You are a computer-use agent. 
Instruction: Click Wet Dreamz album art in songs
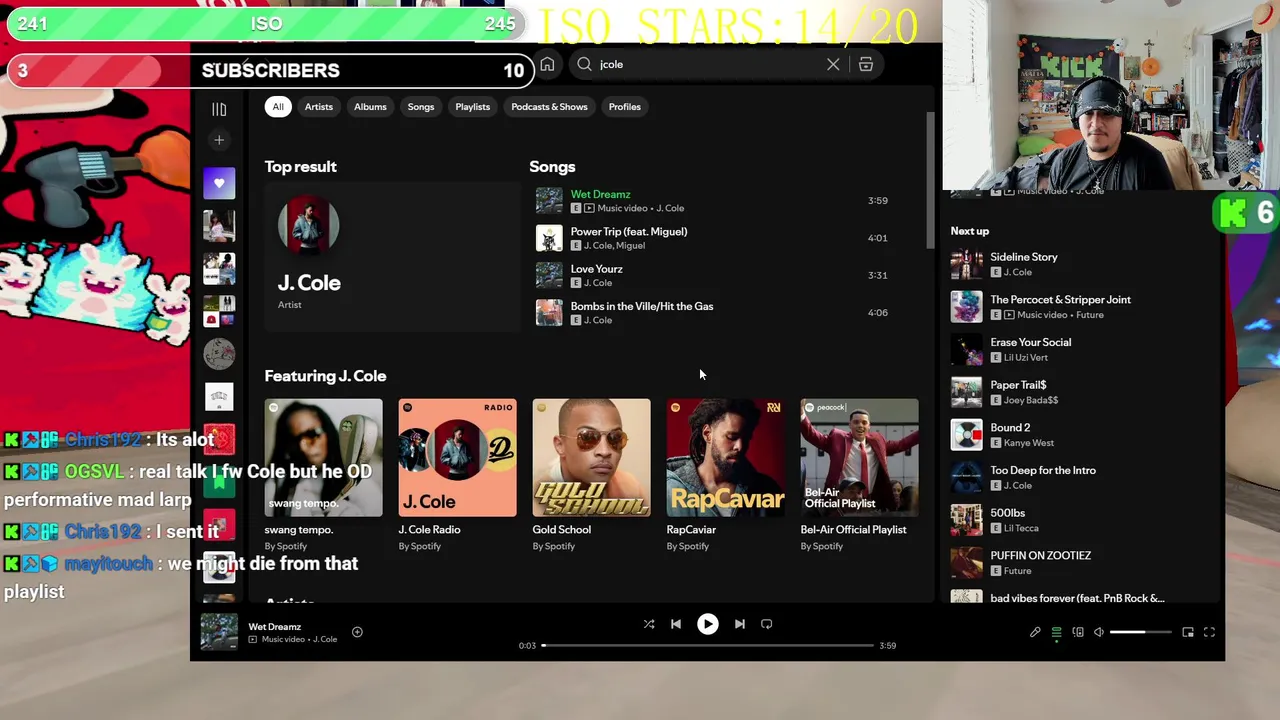pos(549,201)
